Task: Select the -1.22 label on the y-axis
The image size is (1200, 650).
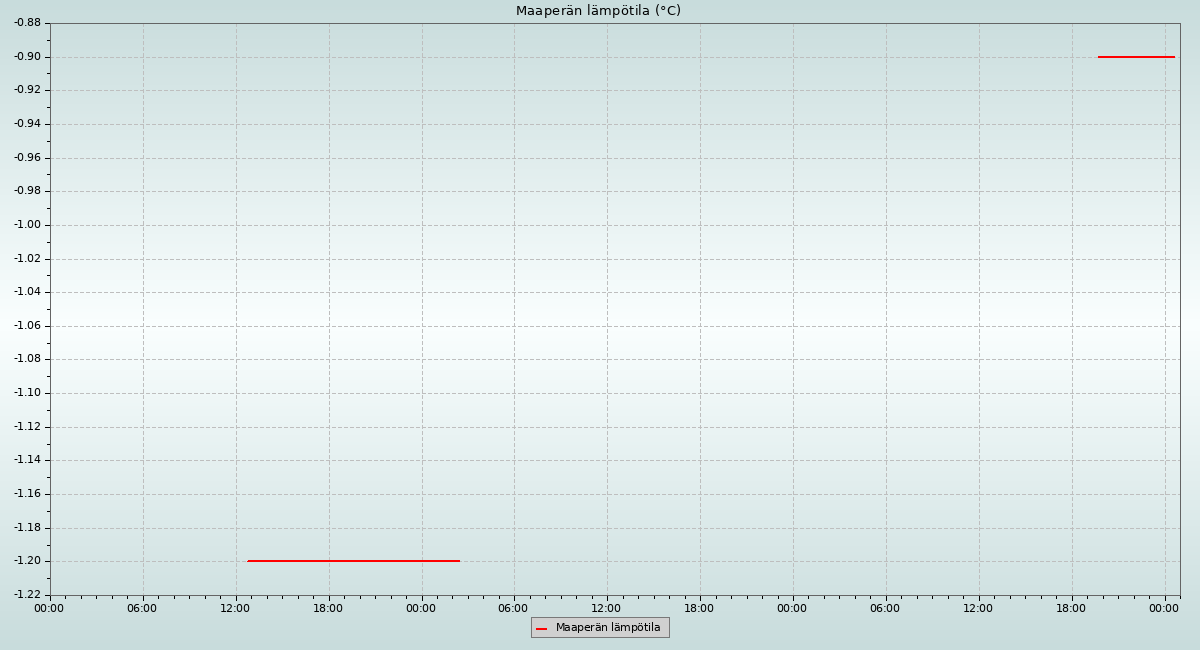Action: [27, 595]
